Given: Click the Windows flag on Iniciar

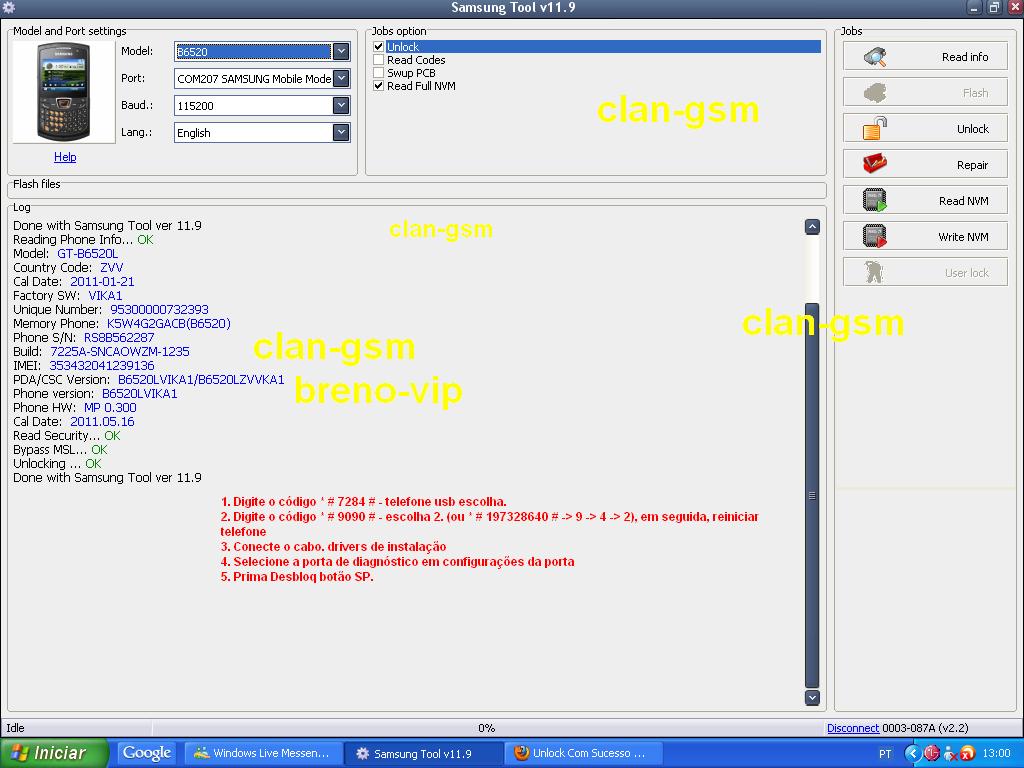Looking at the screenshot, I should pos(19,753).
